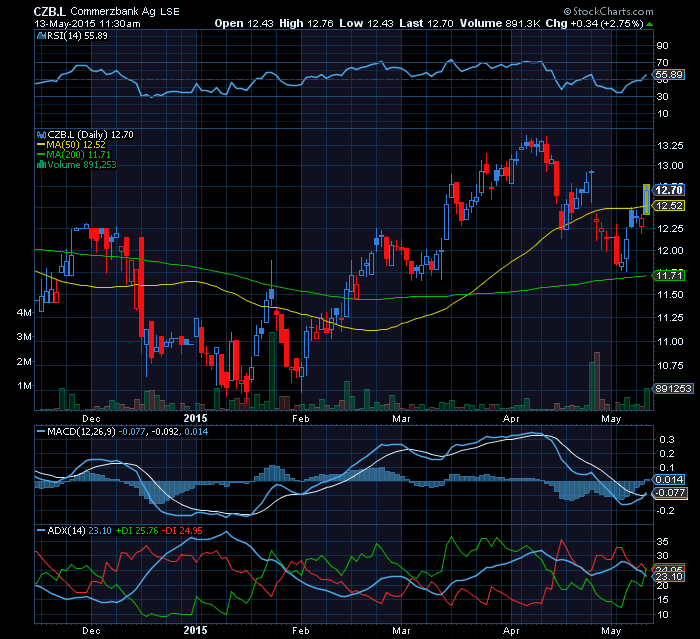Click the 11.71 green MA(200) price tag
Screen dimensions: 700x639
[x=669, y=276]
